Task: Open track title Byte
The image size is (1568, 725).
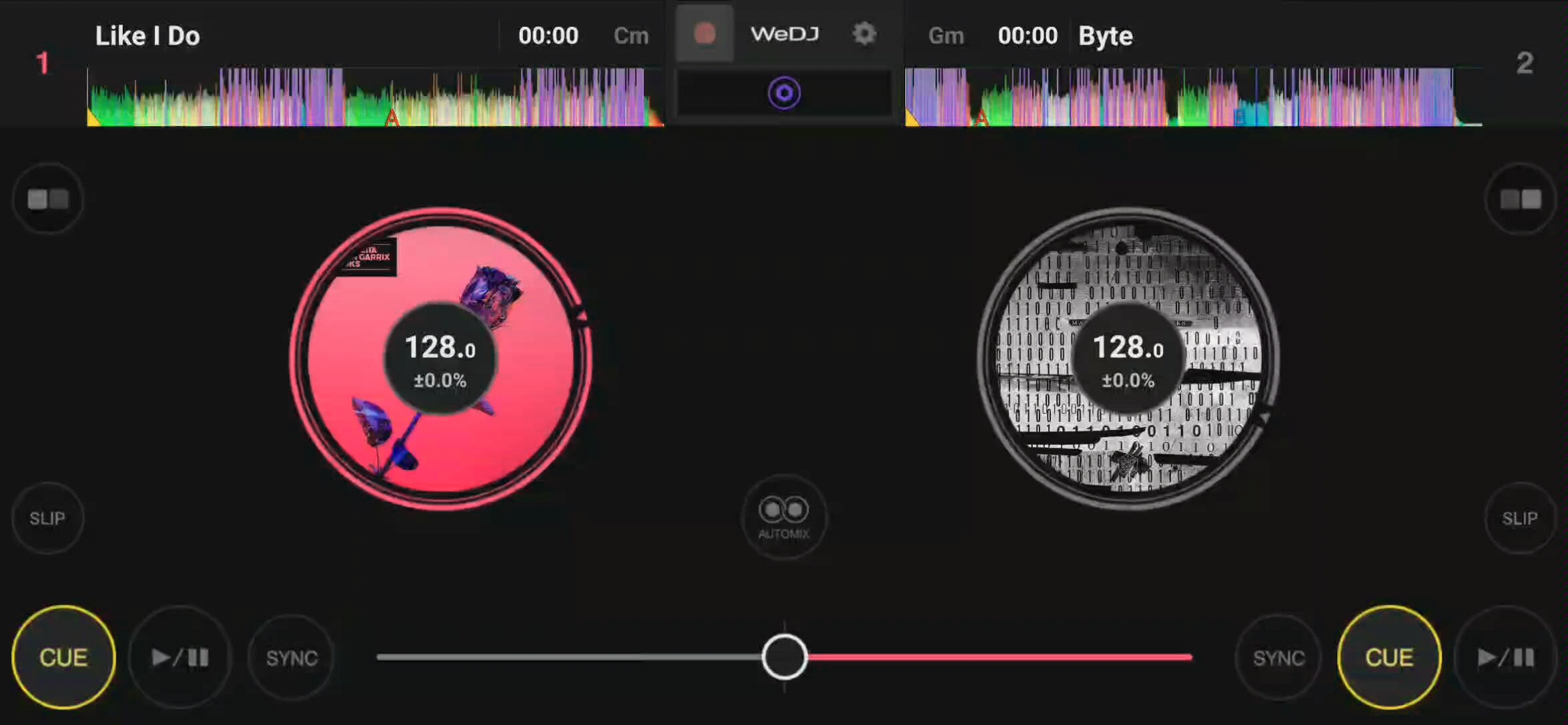Action: click(x=1106, y=36)
